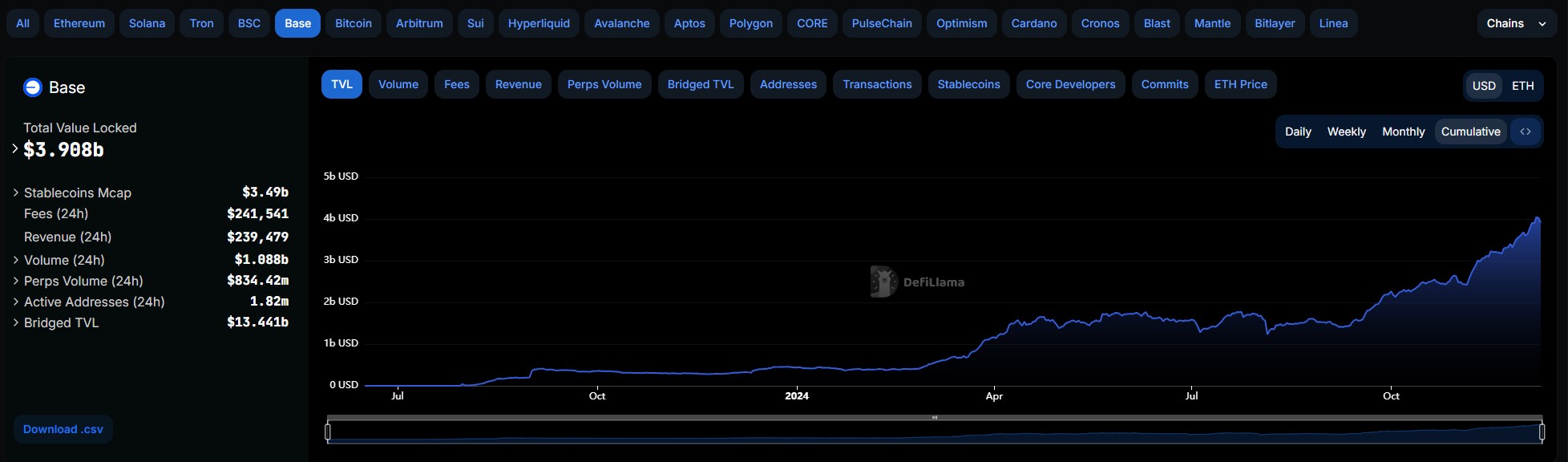Select Weekly chart grouping

pyautogui.click(x=1346, y=132)
